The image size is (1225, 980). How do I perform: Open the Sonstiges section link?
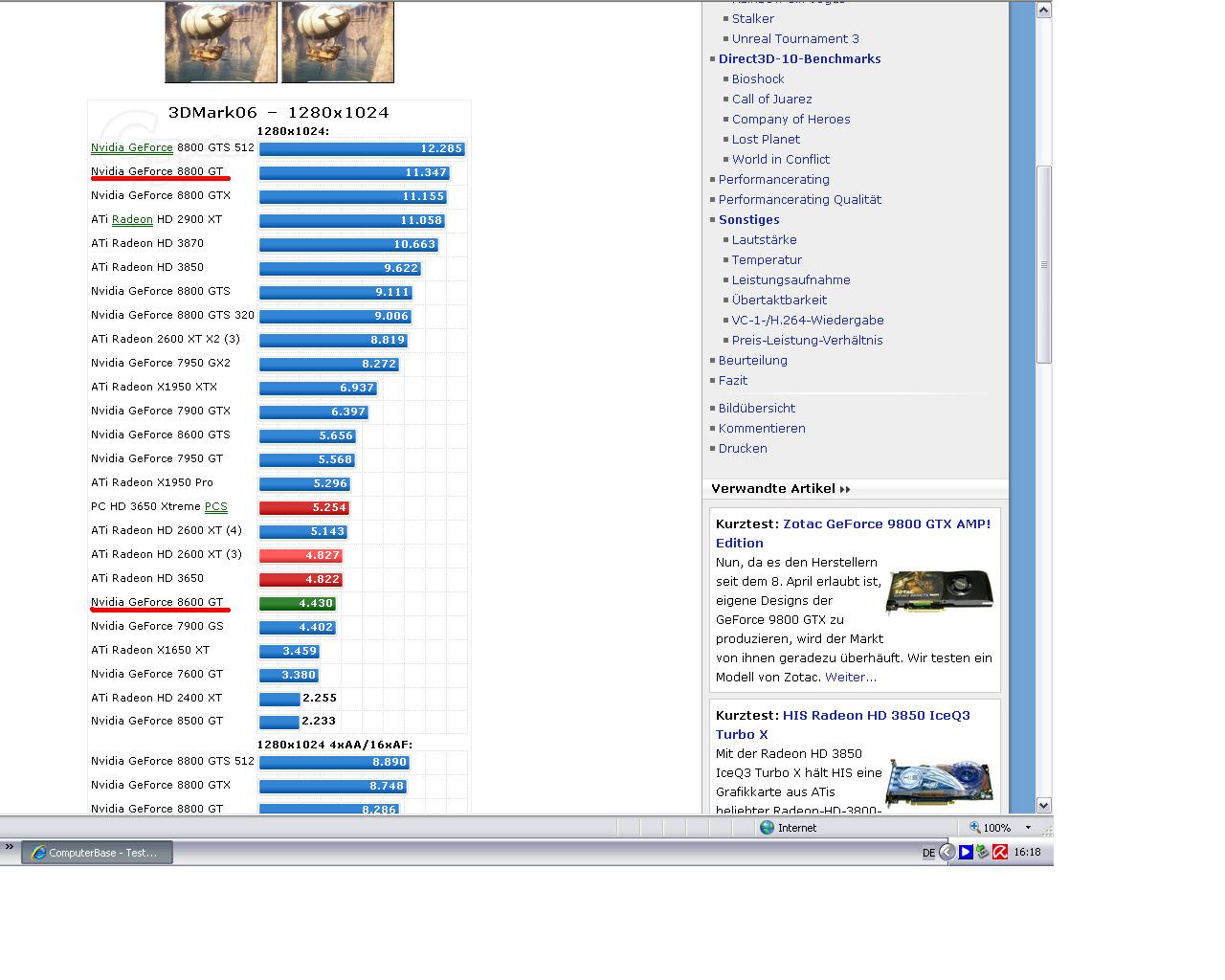click(749, 219)
